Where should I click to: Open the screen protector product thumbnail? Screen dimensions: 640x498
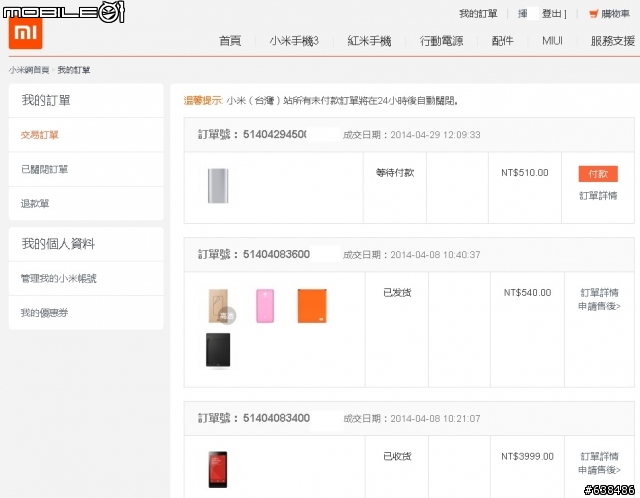[221, 306]
